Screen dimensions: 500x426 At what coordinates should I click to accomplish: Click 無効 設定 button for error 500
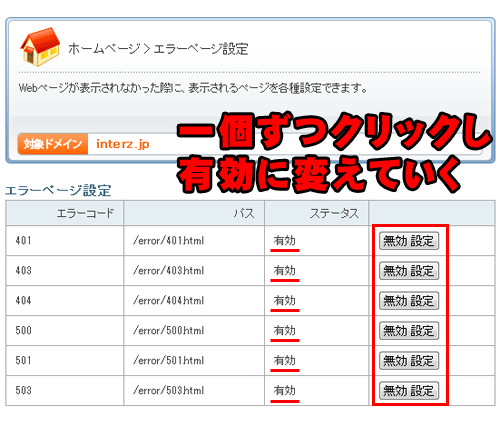tap(409, 331)
